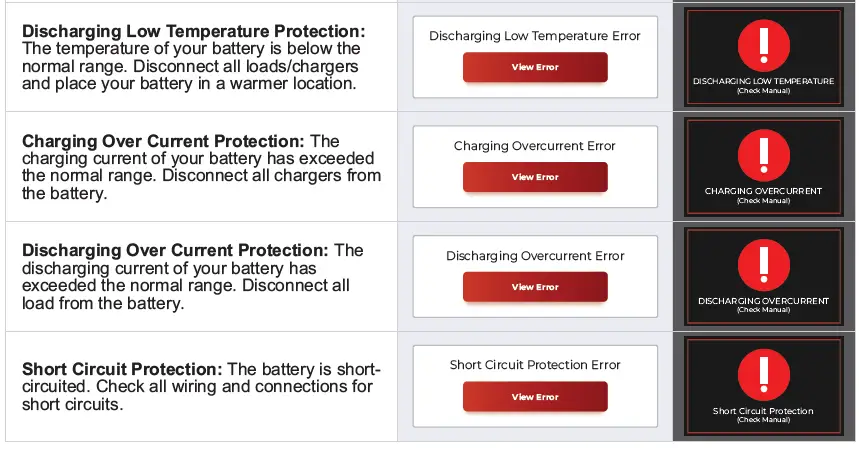
Task: Click the 'Short Circuit Protection:' bold heading
Action: point(123,370)
